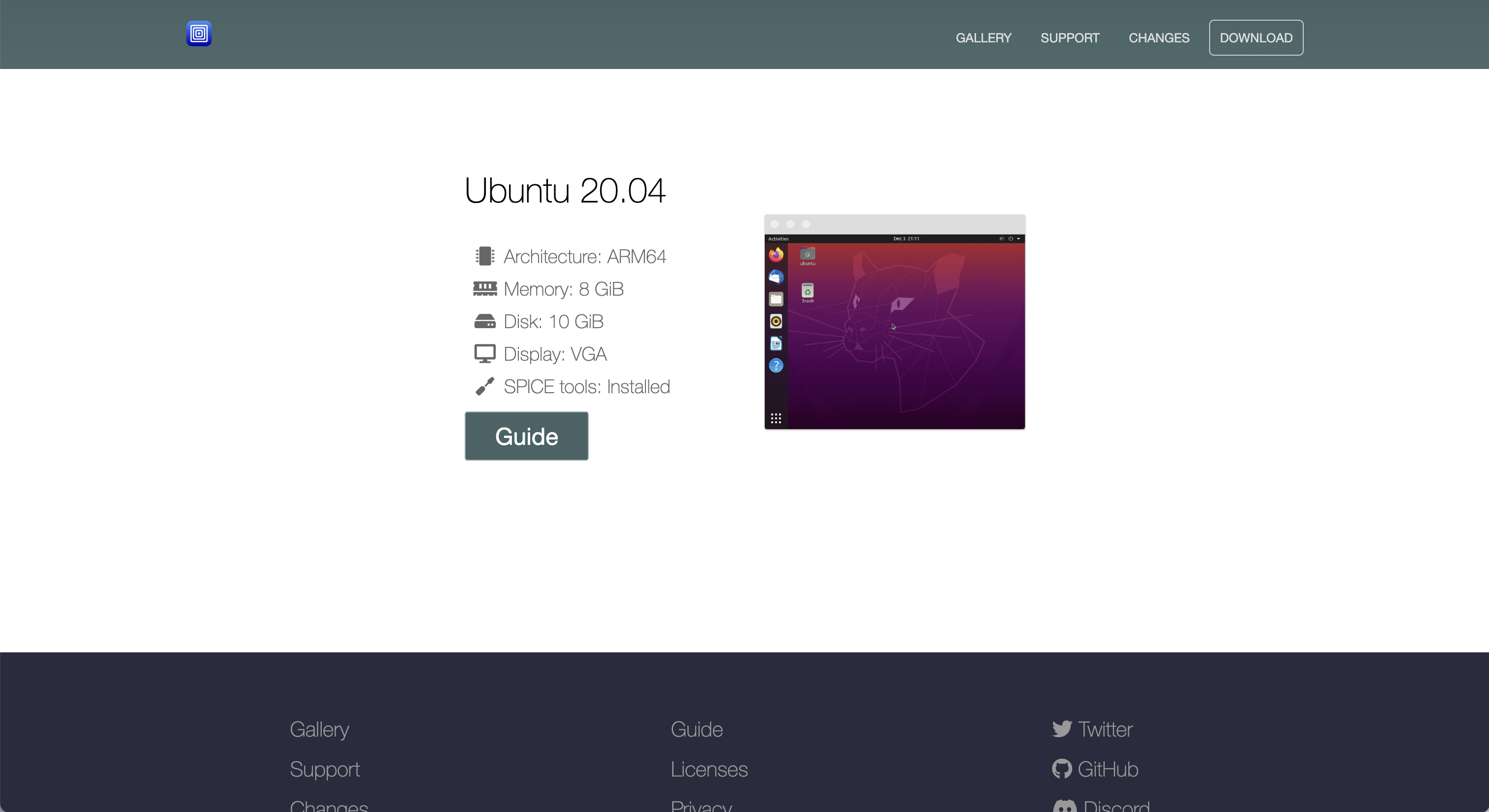Open the Changes navigation item
1489x812 pixels.
(x=1158, y=38)
